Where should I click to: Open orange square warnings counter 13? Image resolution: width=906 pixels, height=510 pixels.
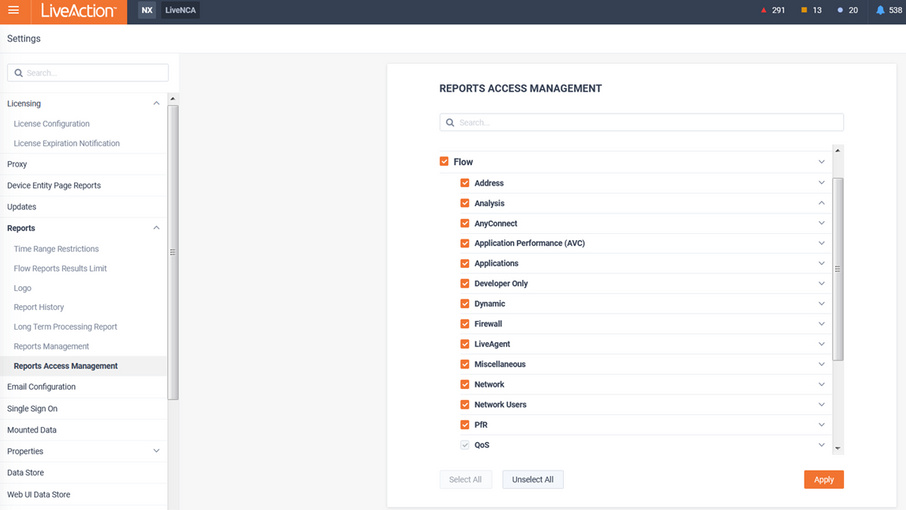[811, 10]
